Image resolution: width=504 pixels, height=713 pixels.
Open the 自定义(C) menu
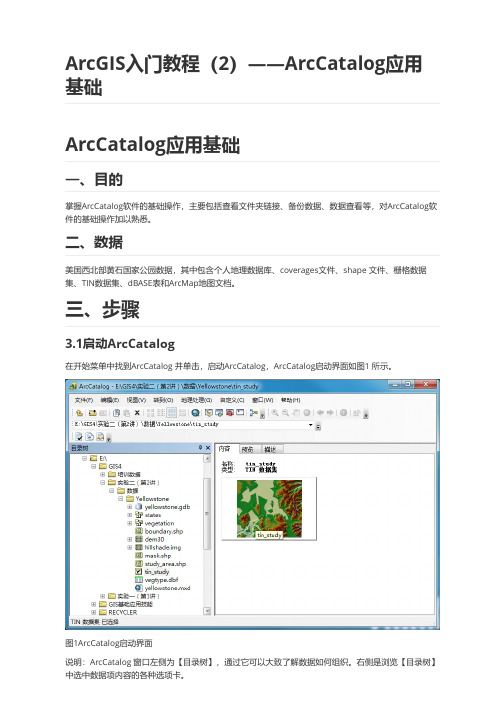point(232,400)
